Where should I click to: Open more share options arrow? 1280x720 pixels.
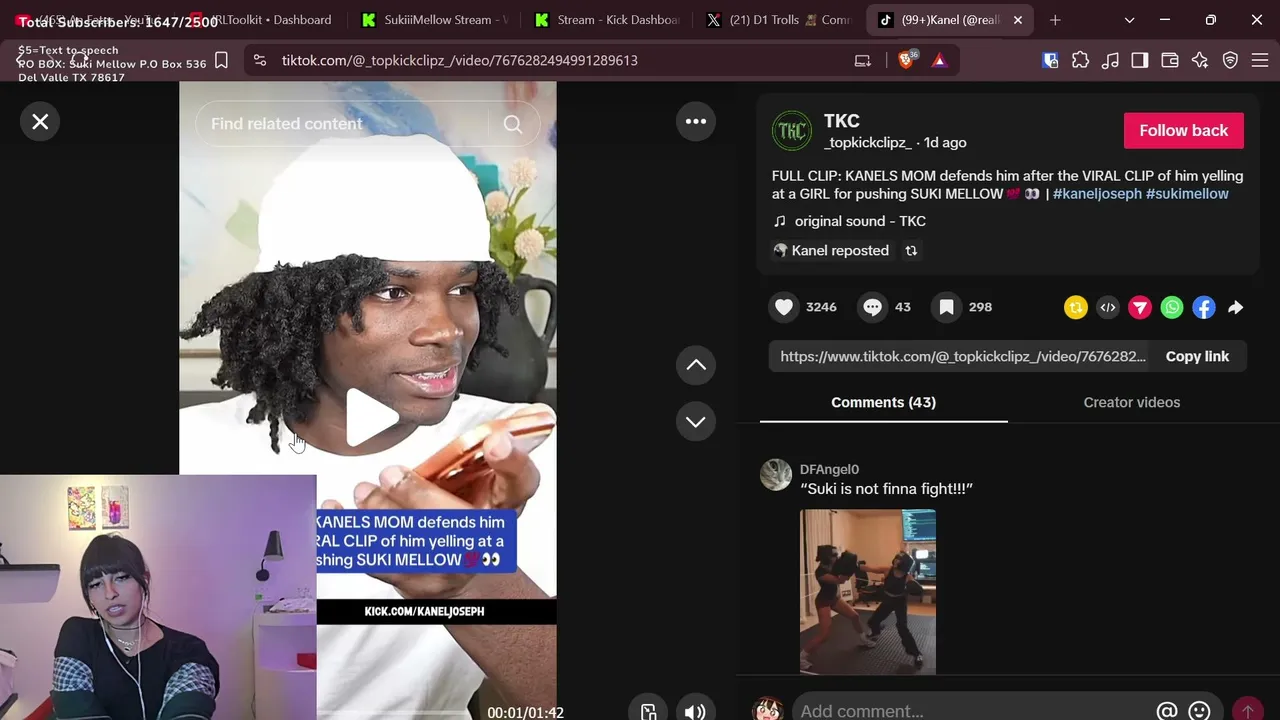tap(1236, 308)
